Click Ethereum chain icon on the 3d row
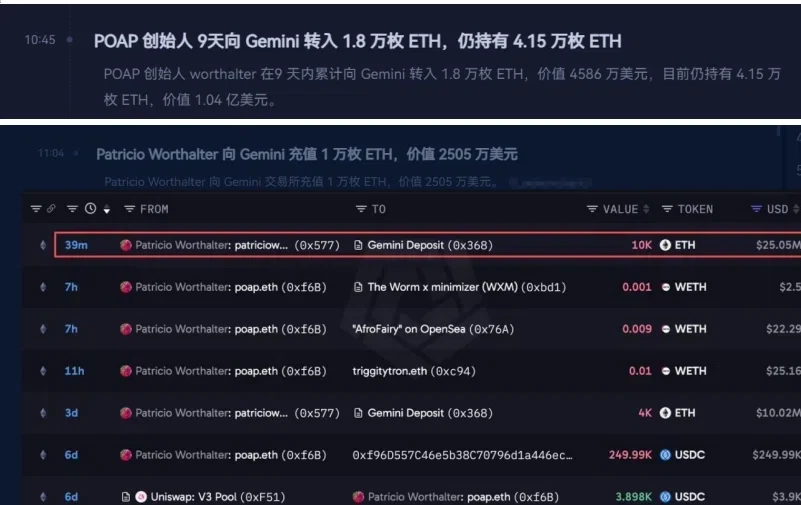This screenshot has width=801, height=505. pos(43,413)
